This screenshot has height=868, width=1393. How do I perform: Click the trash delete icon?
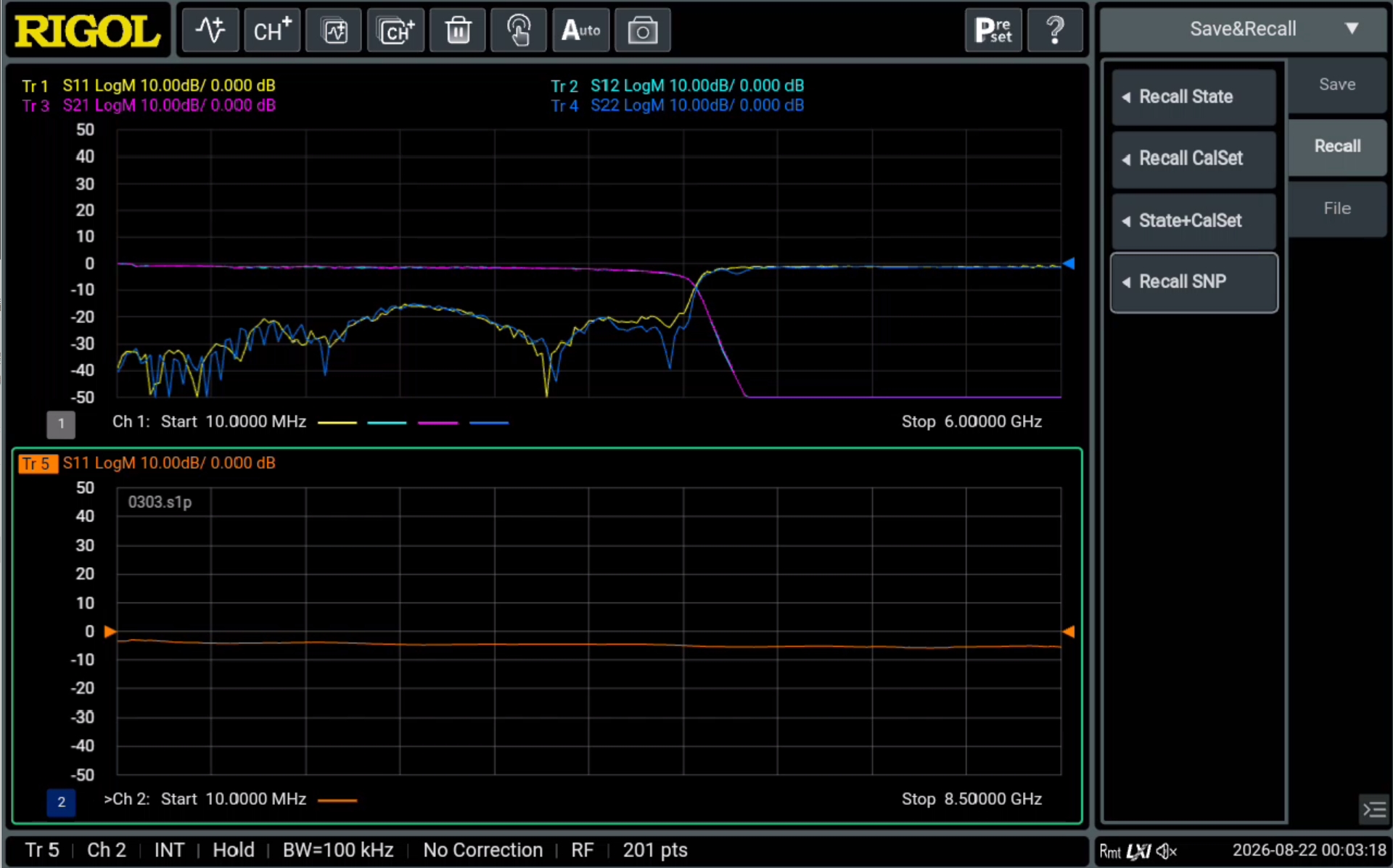click(x=458, y=30)
